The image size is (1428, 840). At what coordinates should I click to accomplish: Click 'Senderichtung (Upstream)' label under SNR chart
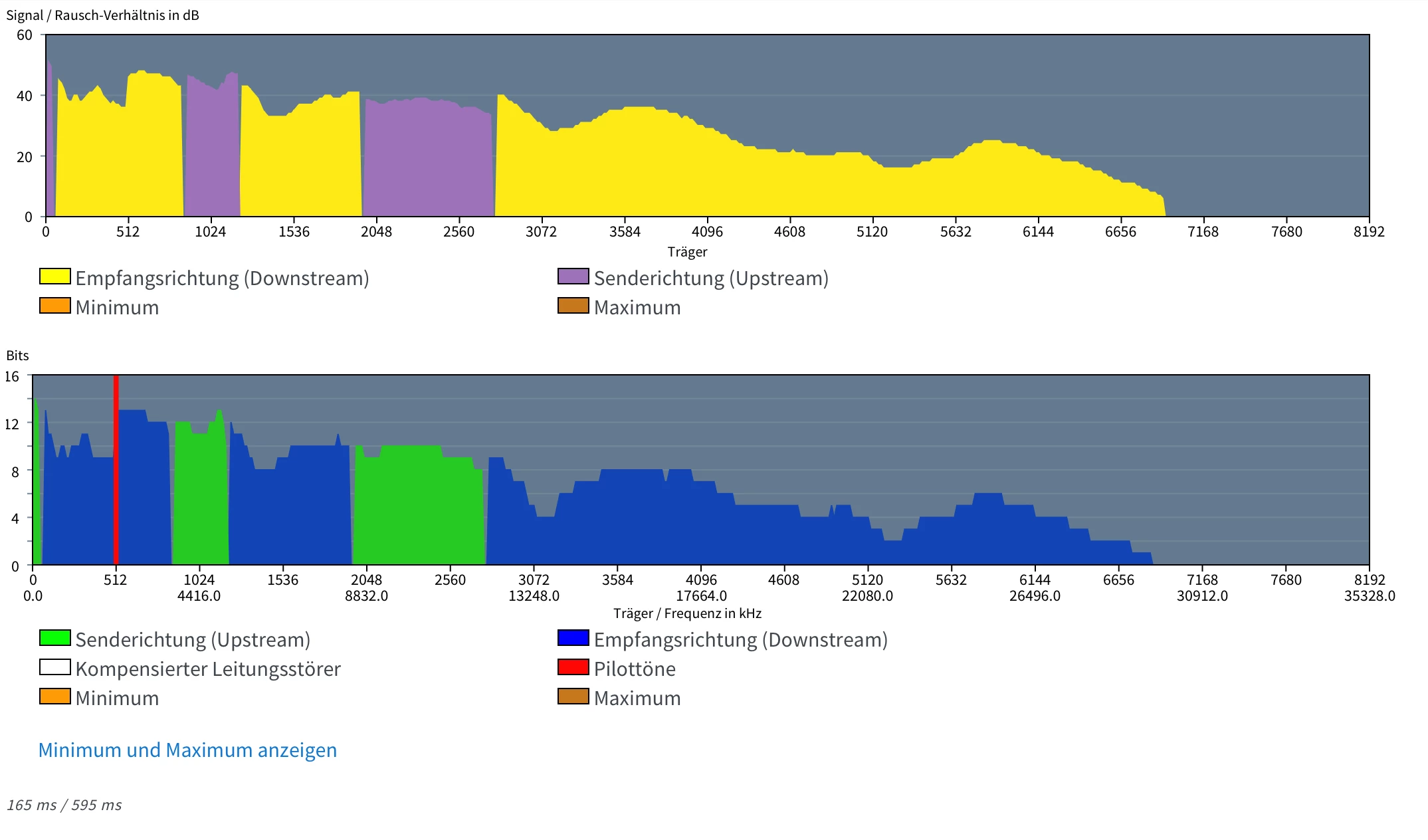point(711,278)
